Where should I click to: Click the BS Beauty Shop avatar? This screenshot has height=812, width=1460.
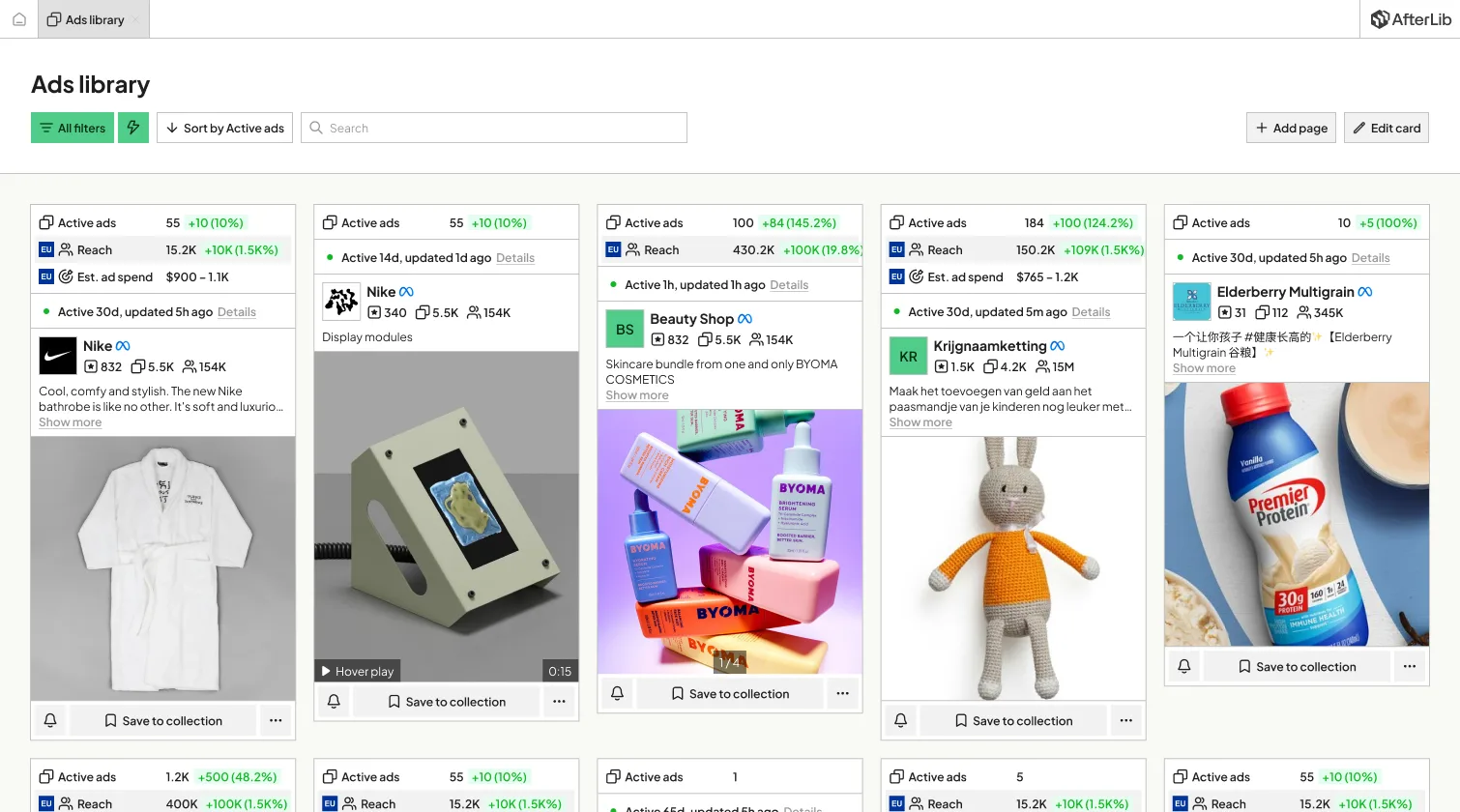click(625, 329)
